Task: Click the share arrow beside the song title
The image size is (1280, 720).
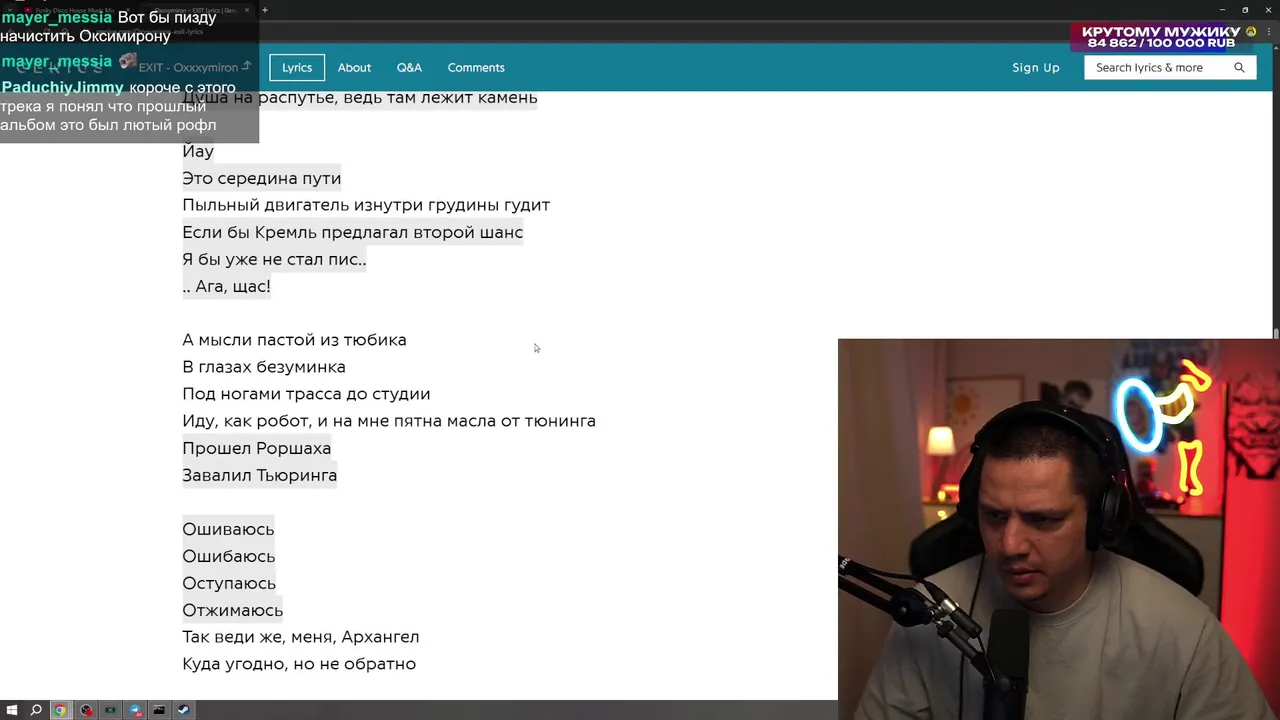Action: coord(246,67)
